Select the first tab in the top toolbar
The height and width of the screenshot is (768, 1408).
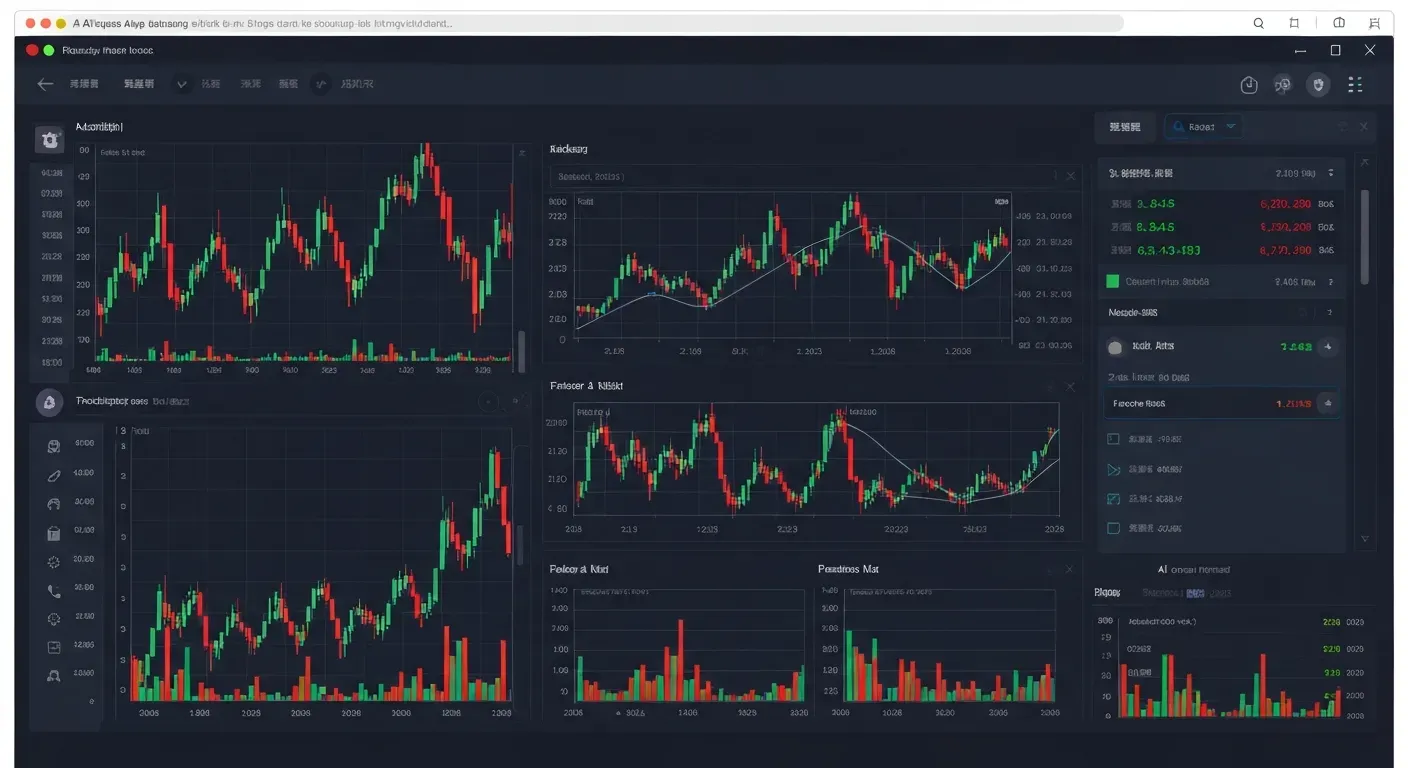coord(83,85)
